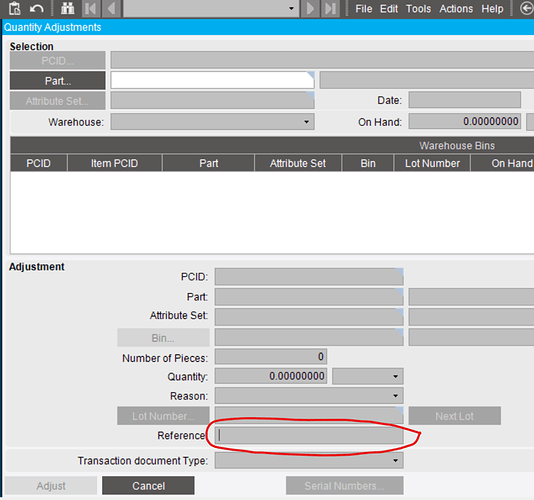Go to previous record arrow icon
The width and height of the screenshot is (534, 500).
tap(111, 9)
